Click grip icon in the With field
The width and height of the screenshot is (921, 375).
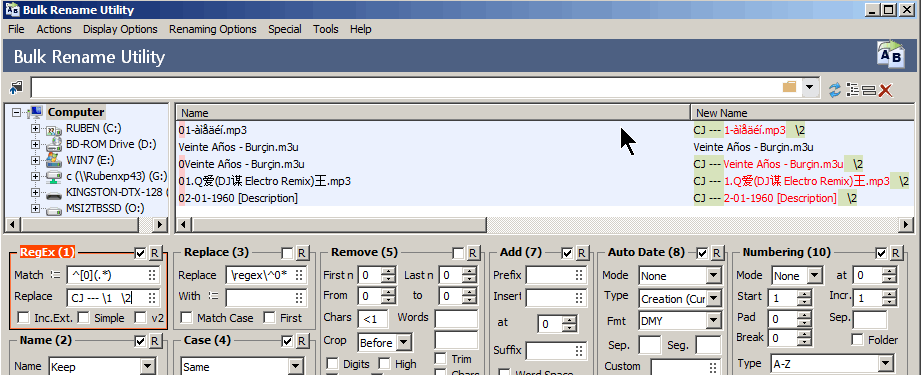point(300,297)
